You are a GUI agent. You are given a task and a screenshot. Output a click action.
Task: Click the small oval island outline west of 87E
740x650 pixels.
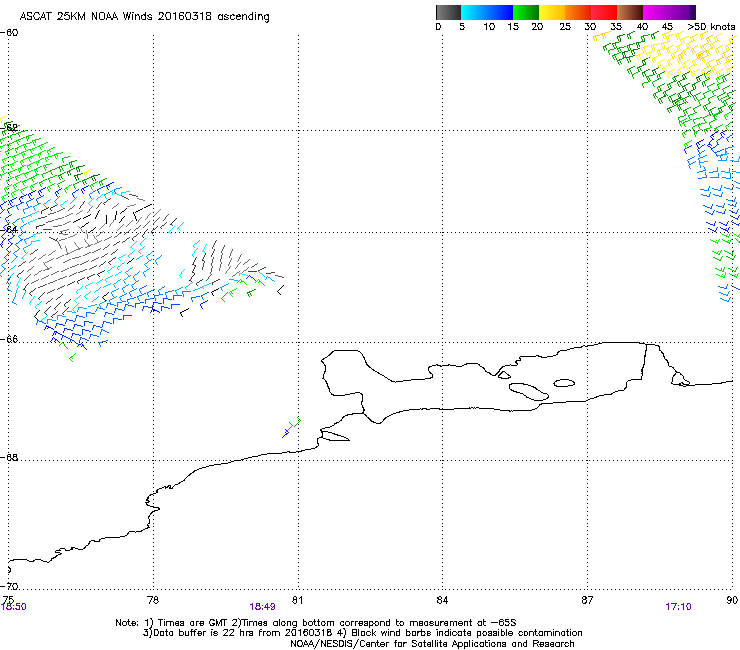pos(564,383)
